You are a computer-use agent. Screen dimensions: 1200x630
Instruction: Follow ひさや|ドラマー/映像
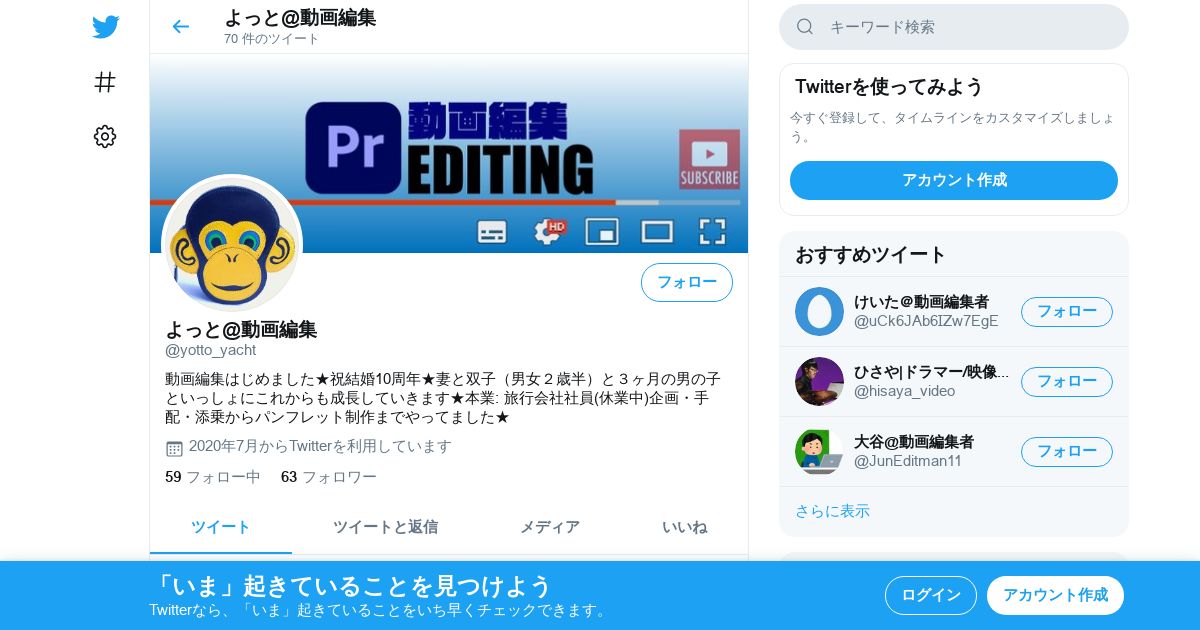click(x=1067, y=381)
